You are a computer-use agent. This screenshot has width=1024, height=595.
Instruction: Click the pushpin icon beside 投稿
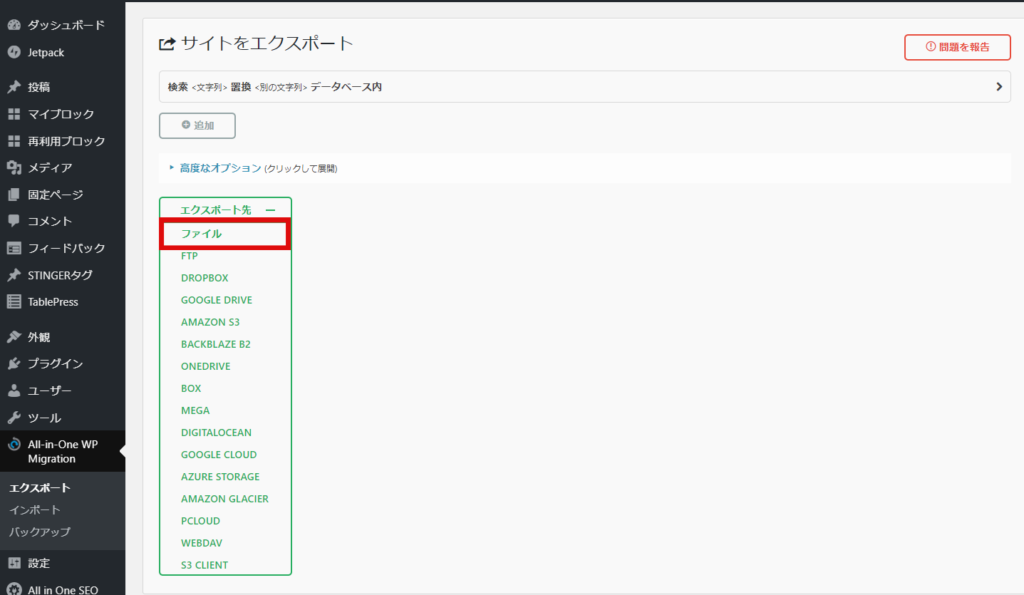[14, 87]
